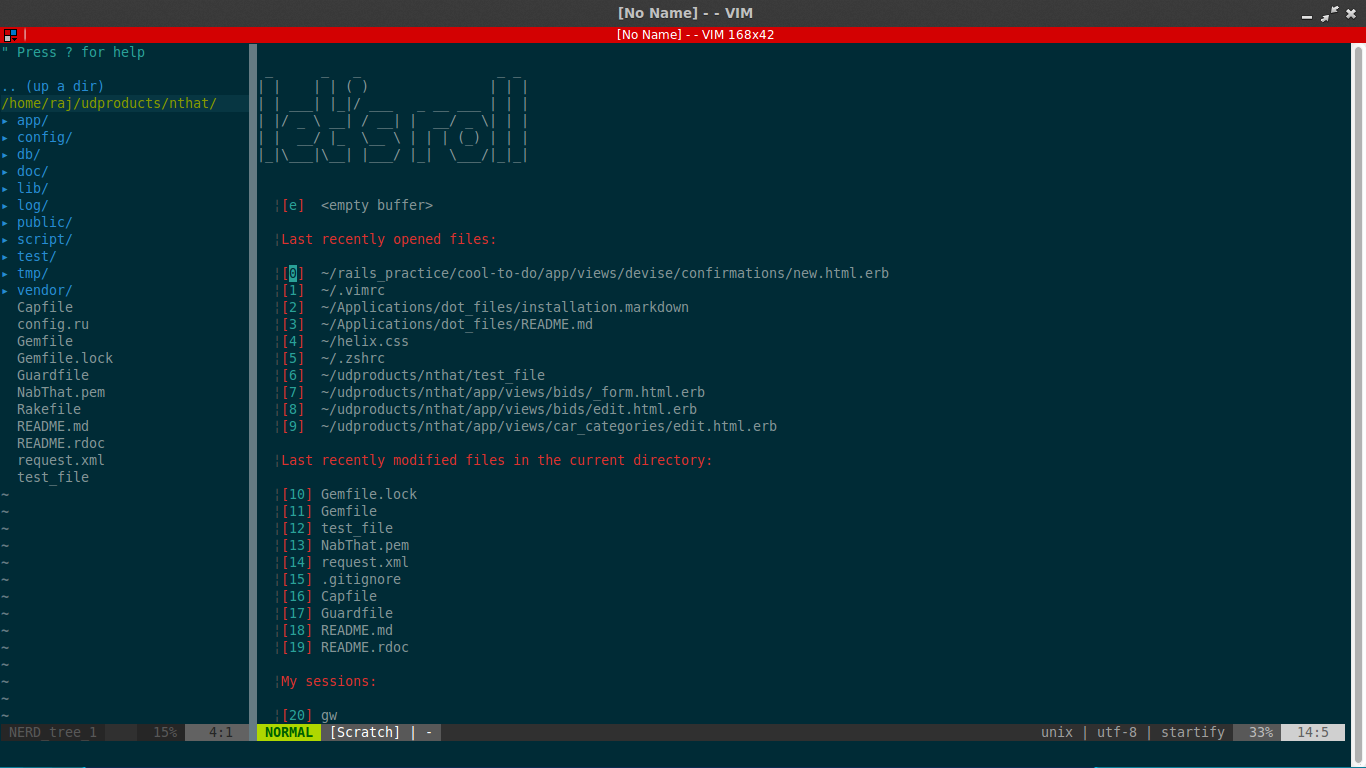Open Capfile in the file tree
1366x768 pixels.
point(45,308)
